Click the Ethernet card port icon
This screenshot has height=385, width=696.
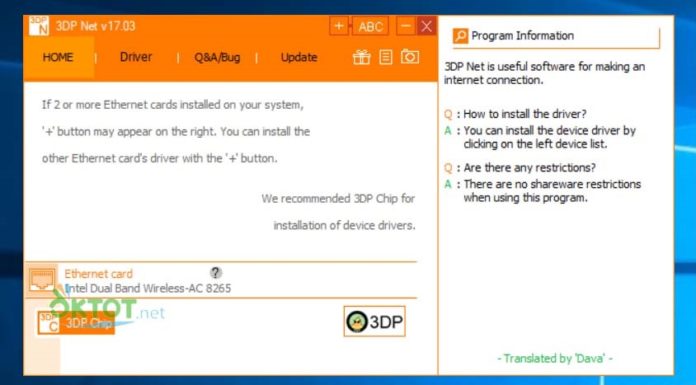coord(41,281)
